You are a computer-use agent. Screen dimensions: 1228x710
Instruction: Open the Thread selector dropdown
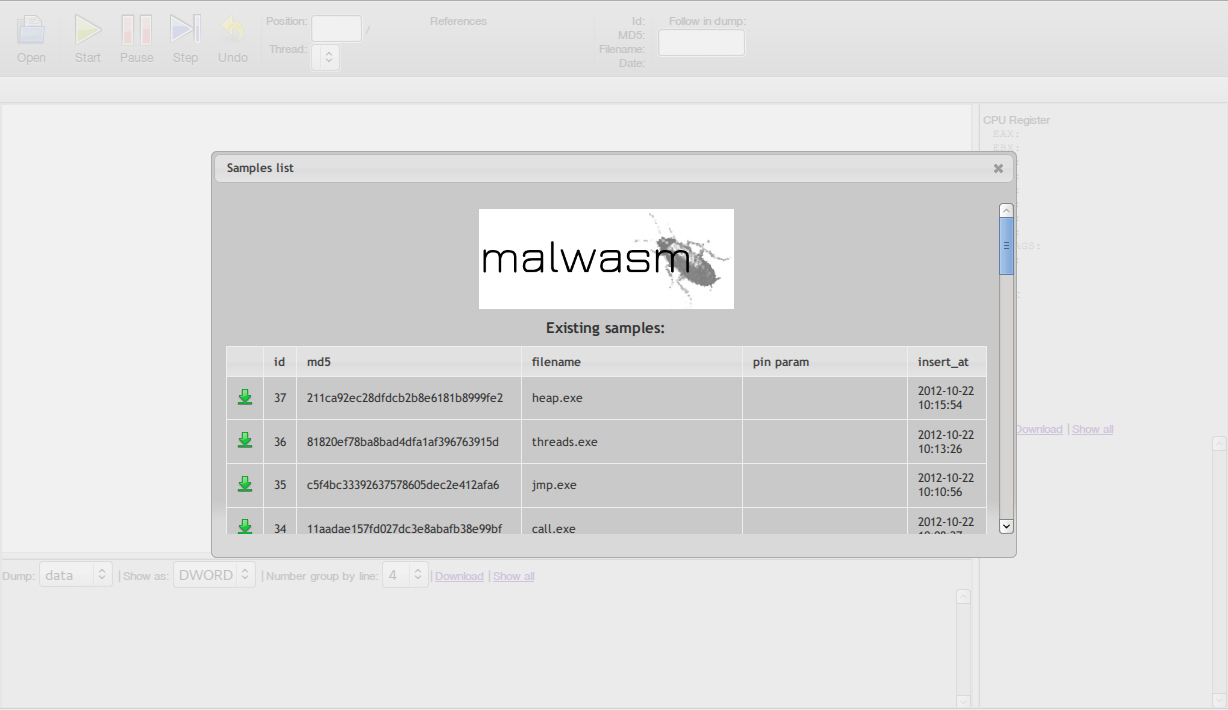[326, 58]
